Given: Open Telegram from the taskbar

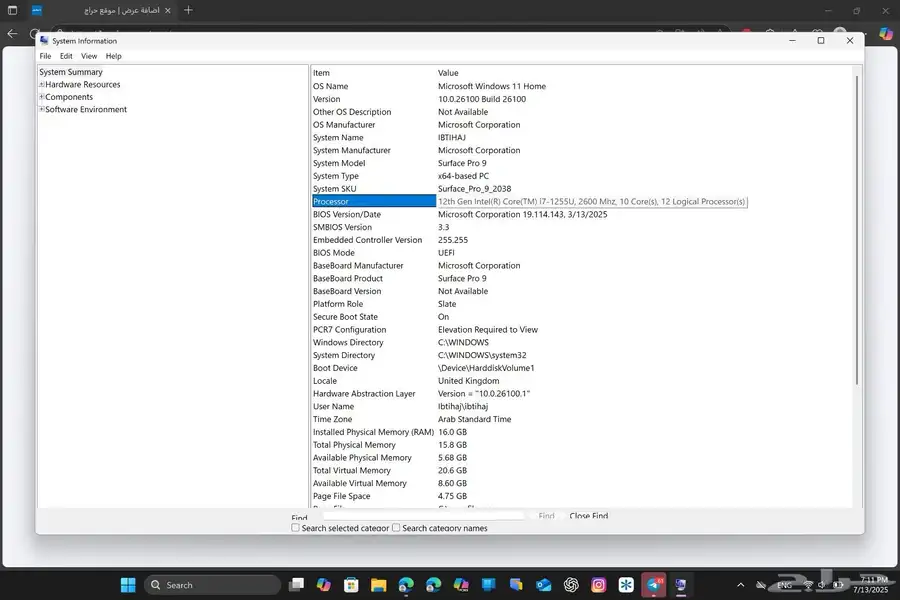Looking at the screenshot, I should (x=654, y=585).
